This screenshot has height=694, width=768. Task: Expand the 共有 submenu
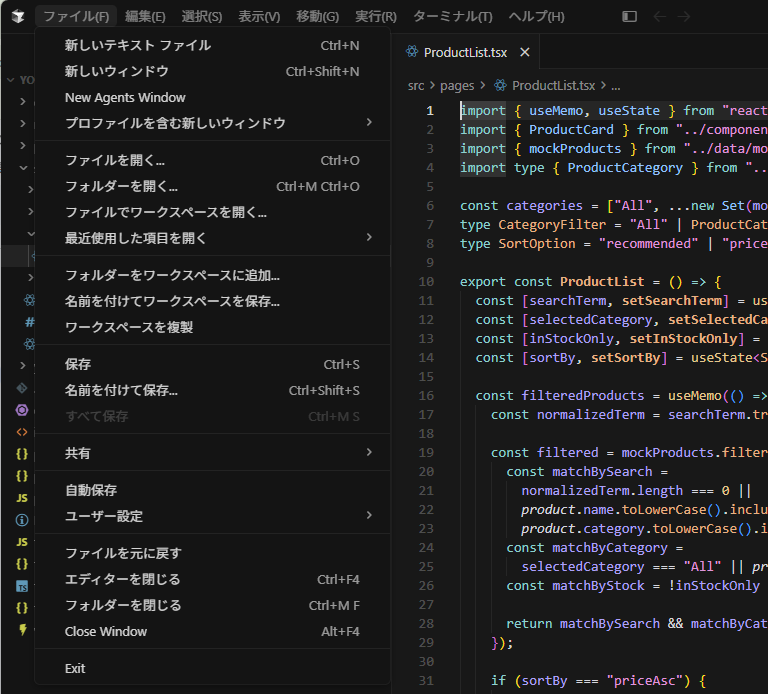tap(213, 453)
